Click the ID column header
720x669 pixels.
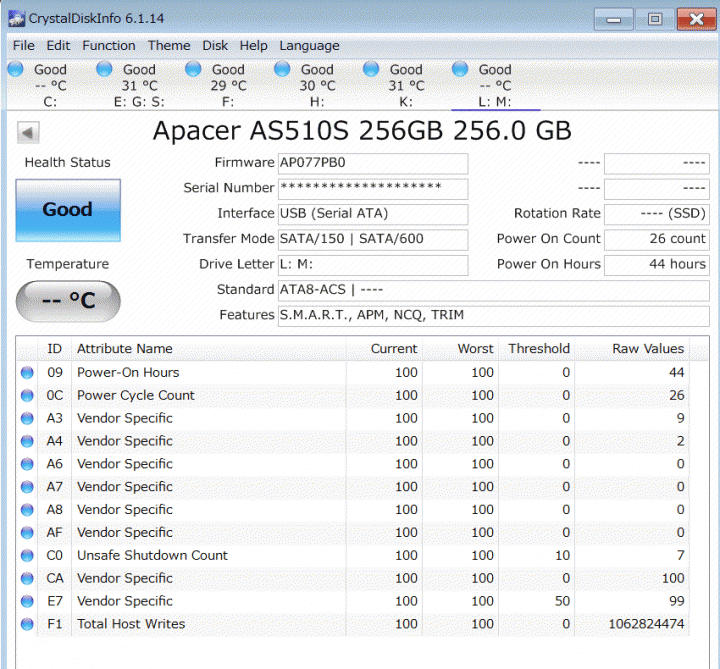(54, 349)
